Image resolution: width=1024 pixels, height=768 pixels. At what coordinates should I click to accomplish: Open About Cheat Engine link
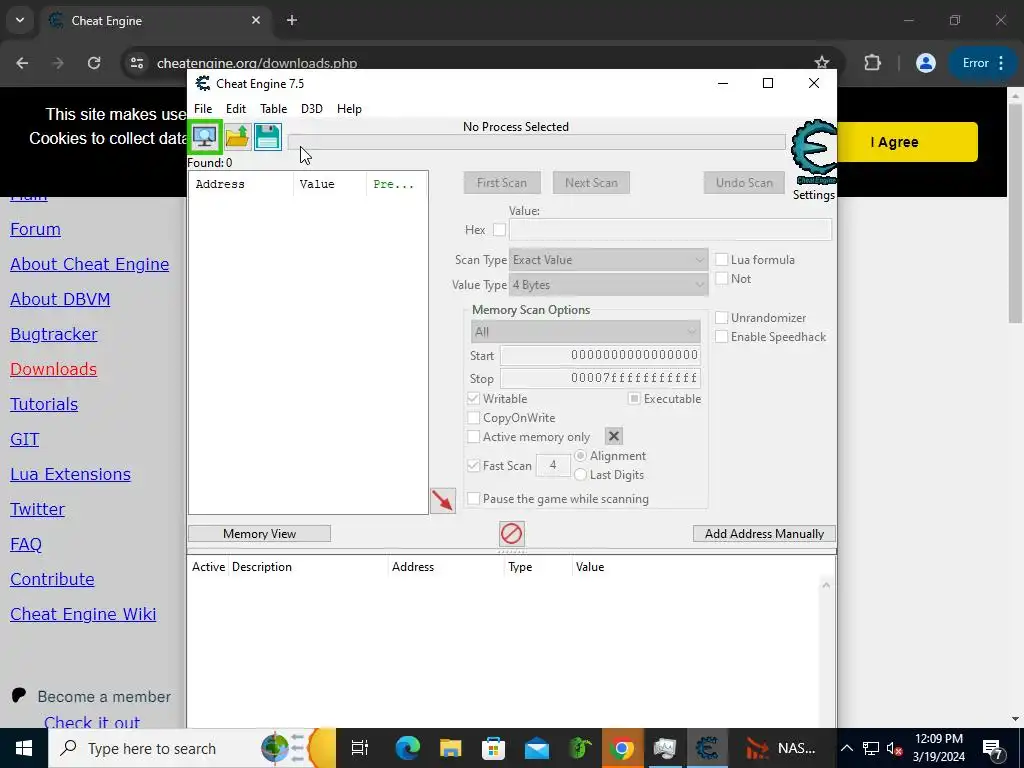[x=89, y=264]
